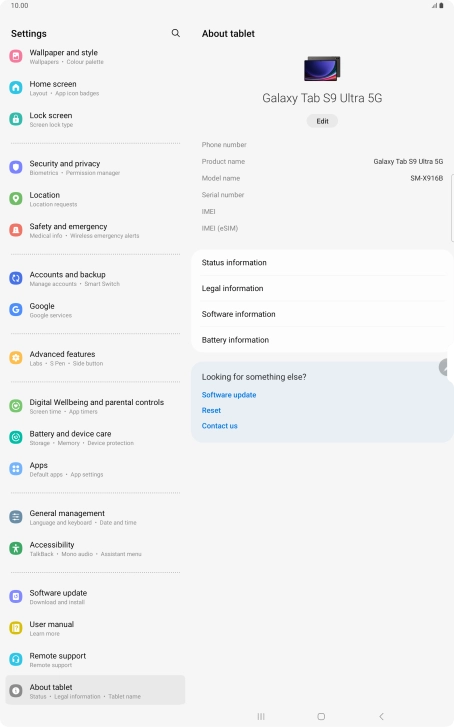
Task: Tap the Galaxy Tab S9 Ultra device image
Action: [x=322, y=69]
